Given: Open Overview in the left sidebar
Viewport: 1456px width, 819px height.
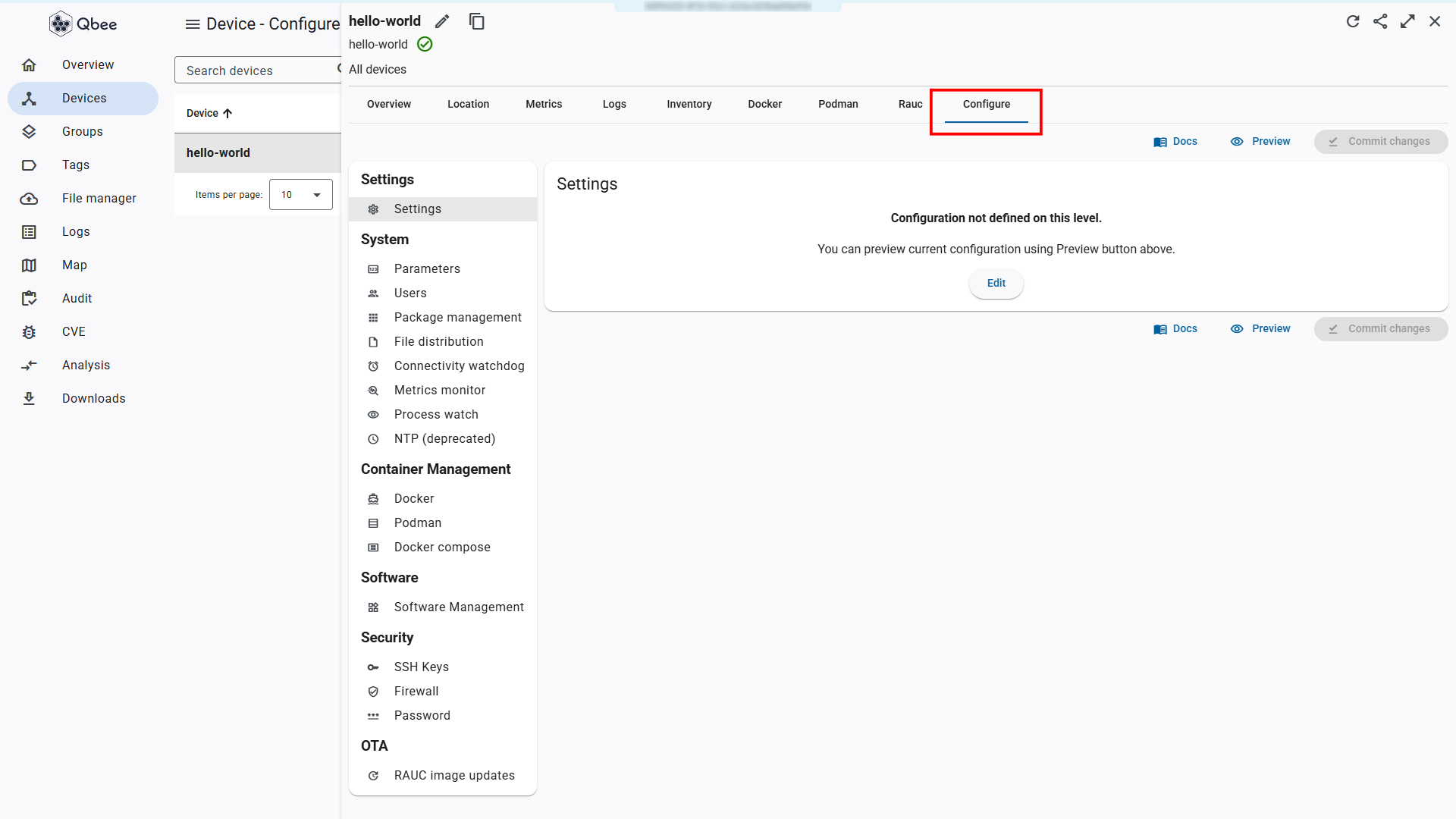Looking at the screenshot, I should click(83, 65).
